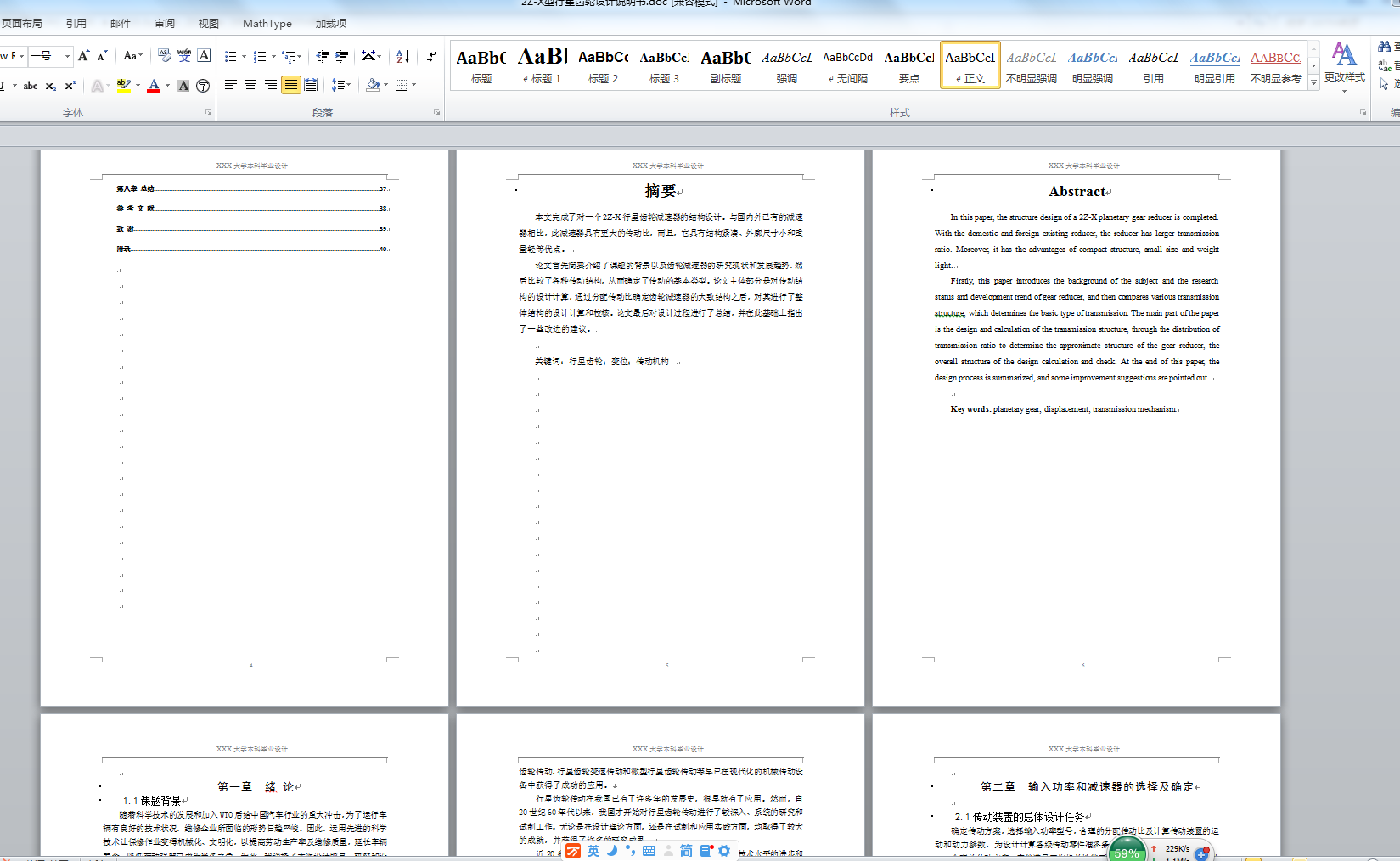Open the Change Case Aa dropdown
The width and height of the screenshot is (1400, 861).
pyautogui.click(x=132, y=56)
